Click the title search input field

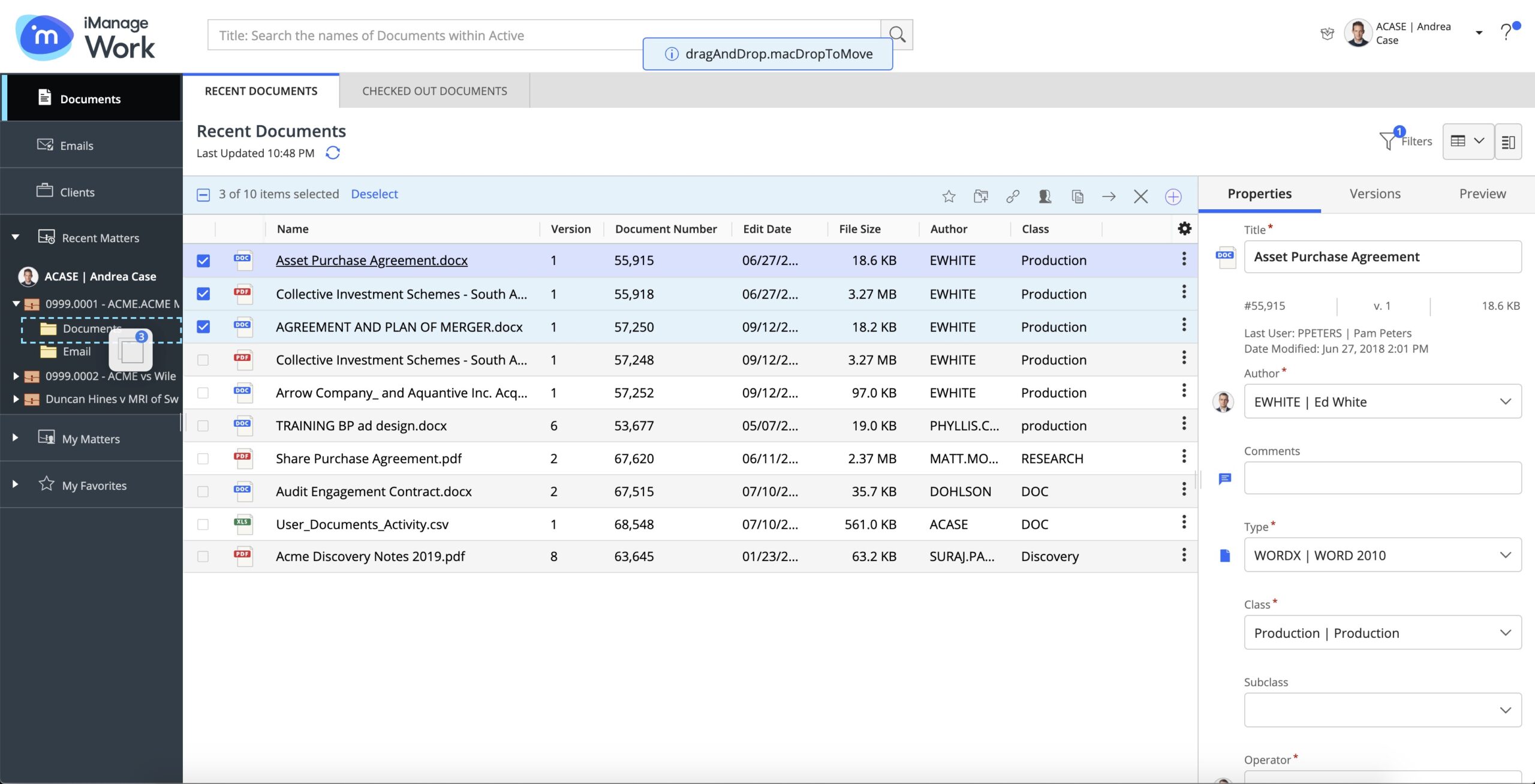(x=544, y=35)
